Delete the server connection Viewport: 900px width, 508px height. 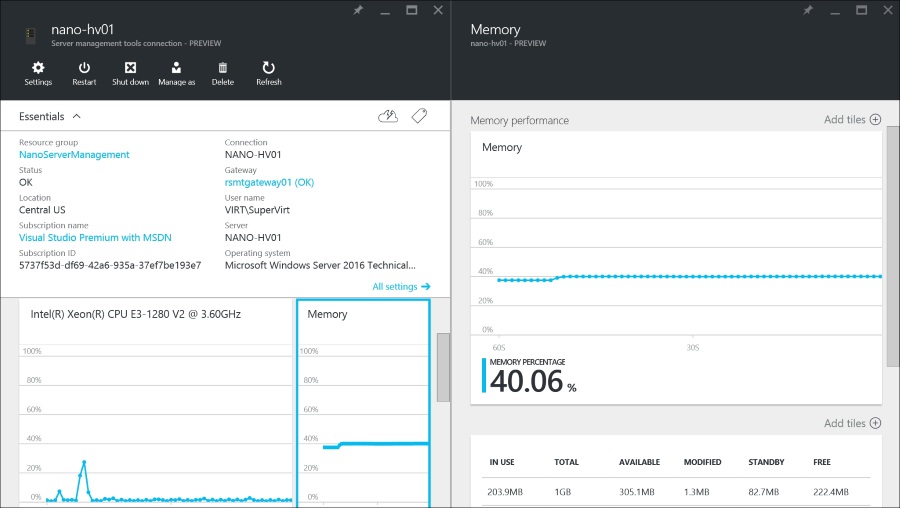(x=223, y=73)
